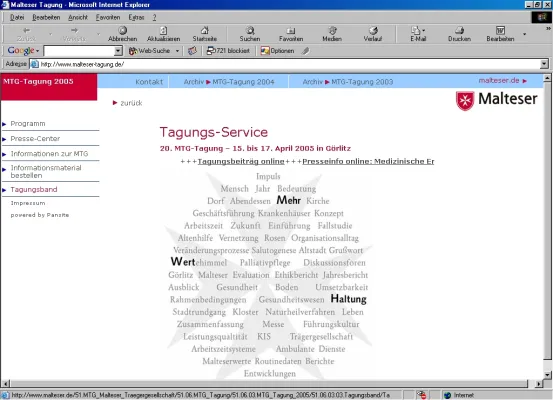
Task: Click the Drucken printer icon
Action: tap(459, 31)
